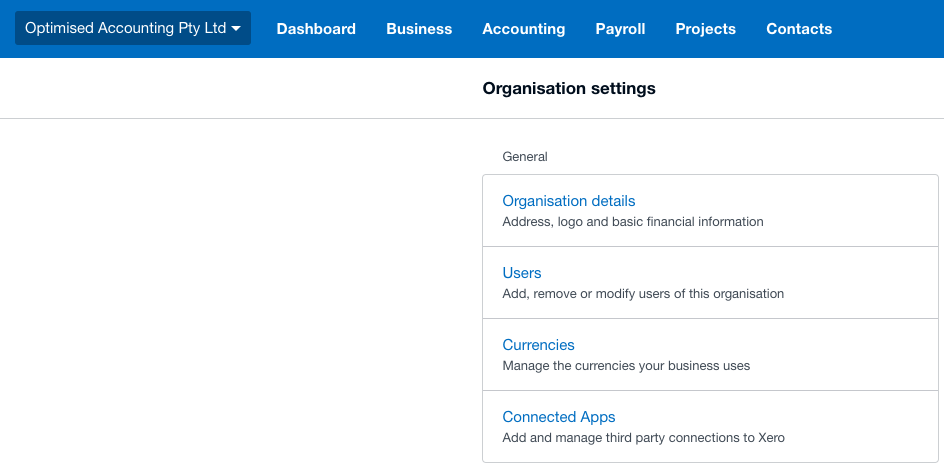Click the 'Manage the currencies your business uses' text
The width and height of the screenshot is (944, 469).
point(626,366)
